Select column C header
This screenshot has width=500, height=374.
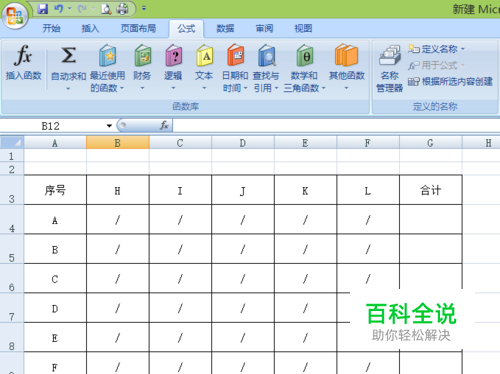[x=180, y=143]
